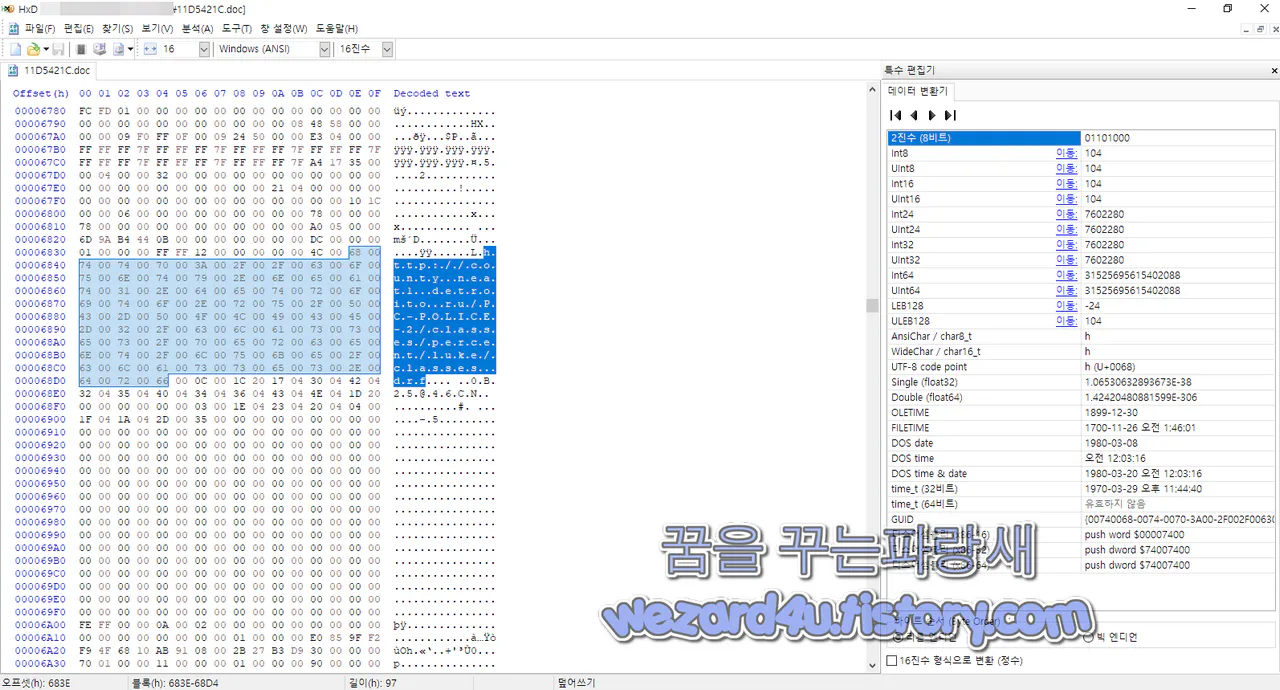Screen dimensions: 1280x690
Task: Click the binary value 01101000
Action: pyautogui.click(x=1107, y=138)
